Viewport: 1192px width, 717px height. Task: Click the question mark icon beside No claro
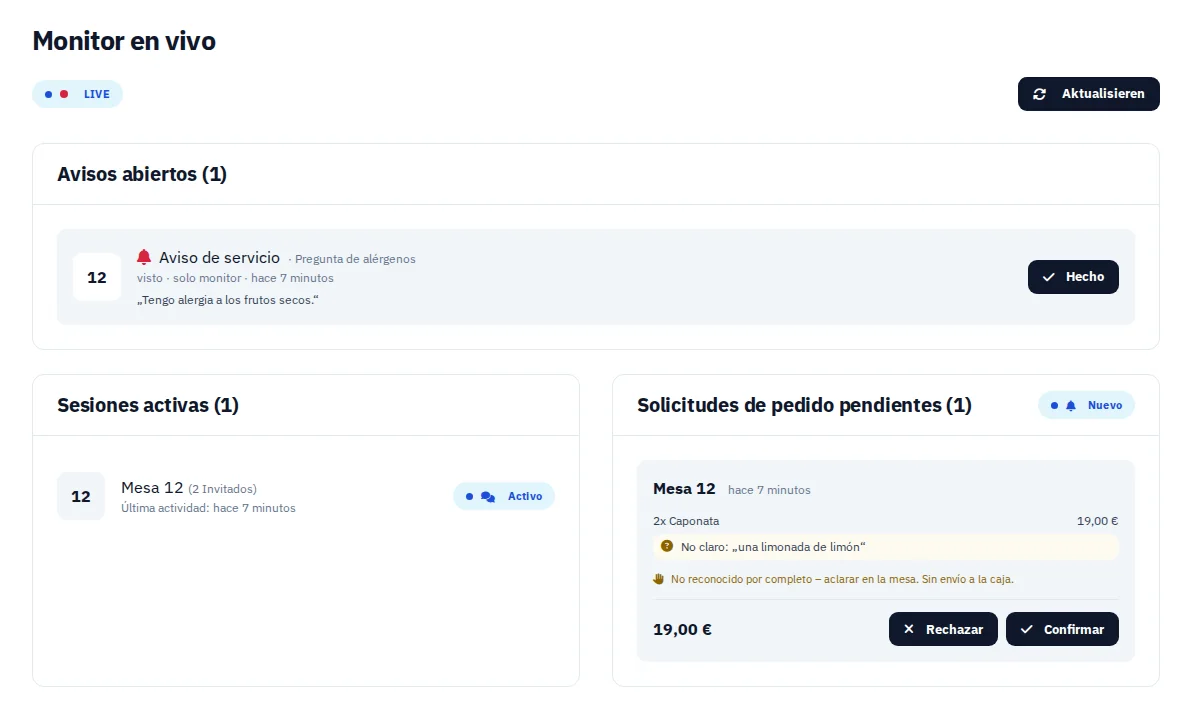(x=667, y=546)
